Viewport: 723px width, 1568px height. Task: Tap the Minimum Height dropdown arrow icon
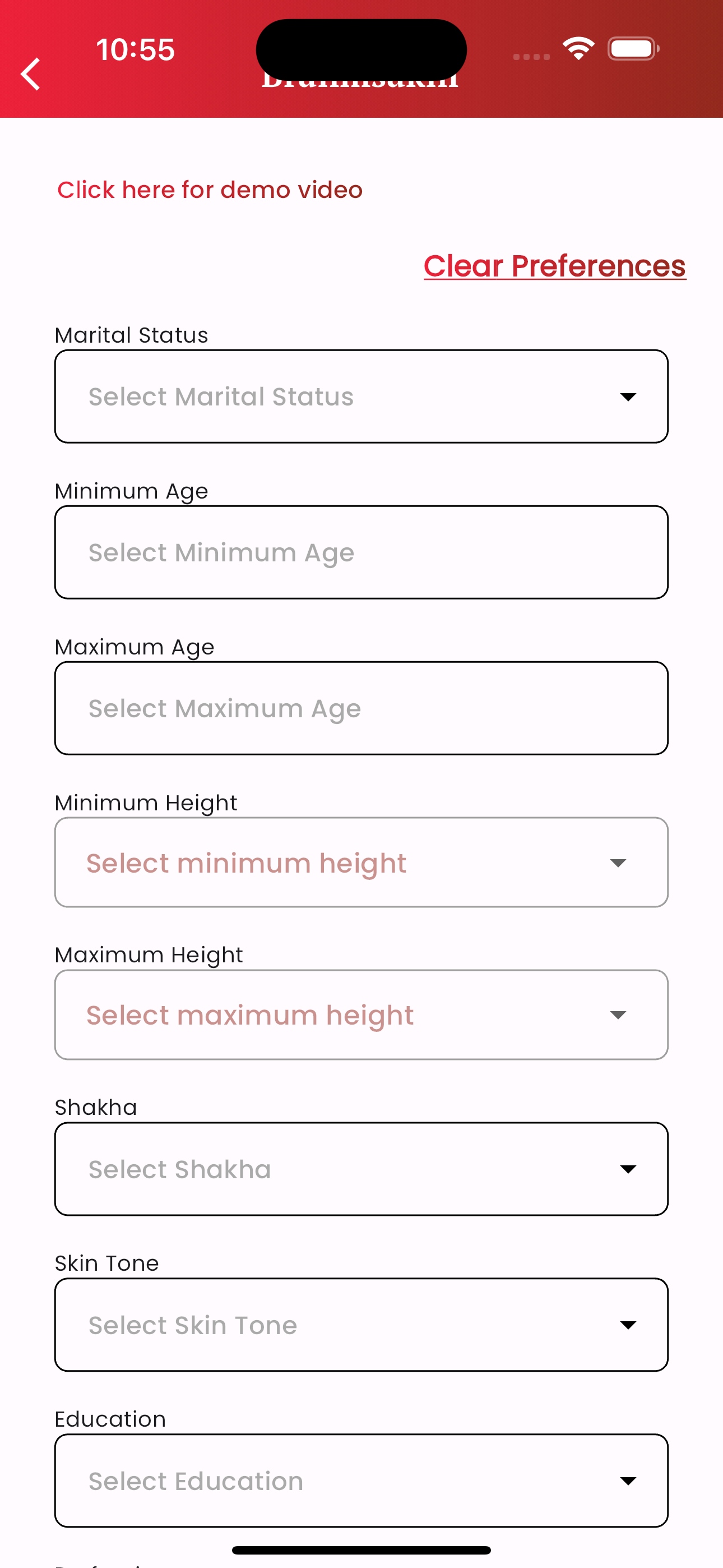(x=618, y=863)
